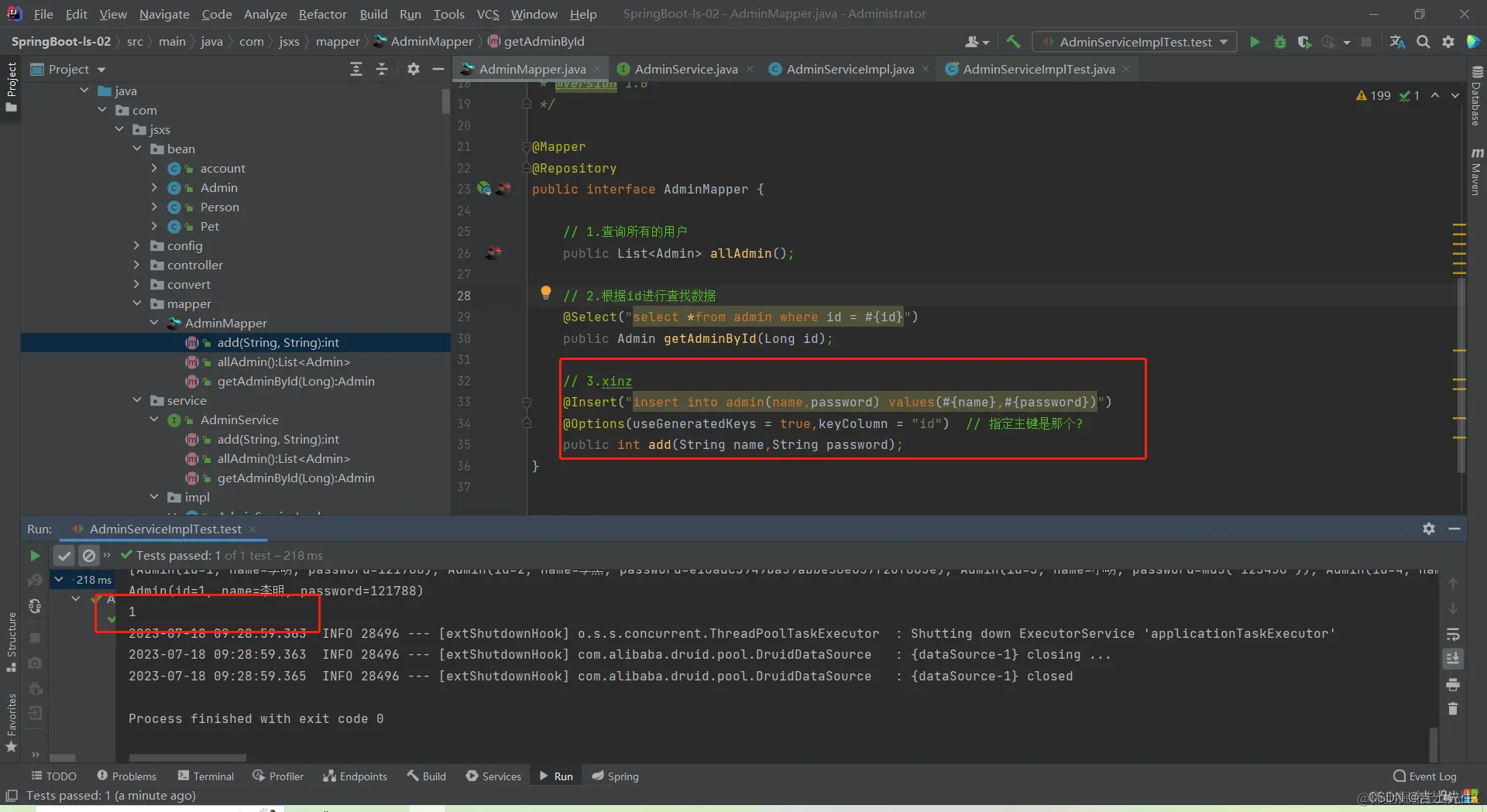Toggle Show Ignored tests filter
This screenshot has width=1487, height=812.
pos(89,556)
